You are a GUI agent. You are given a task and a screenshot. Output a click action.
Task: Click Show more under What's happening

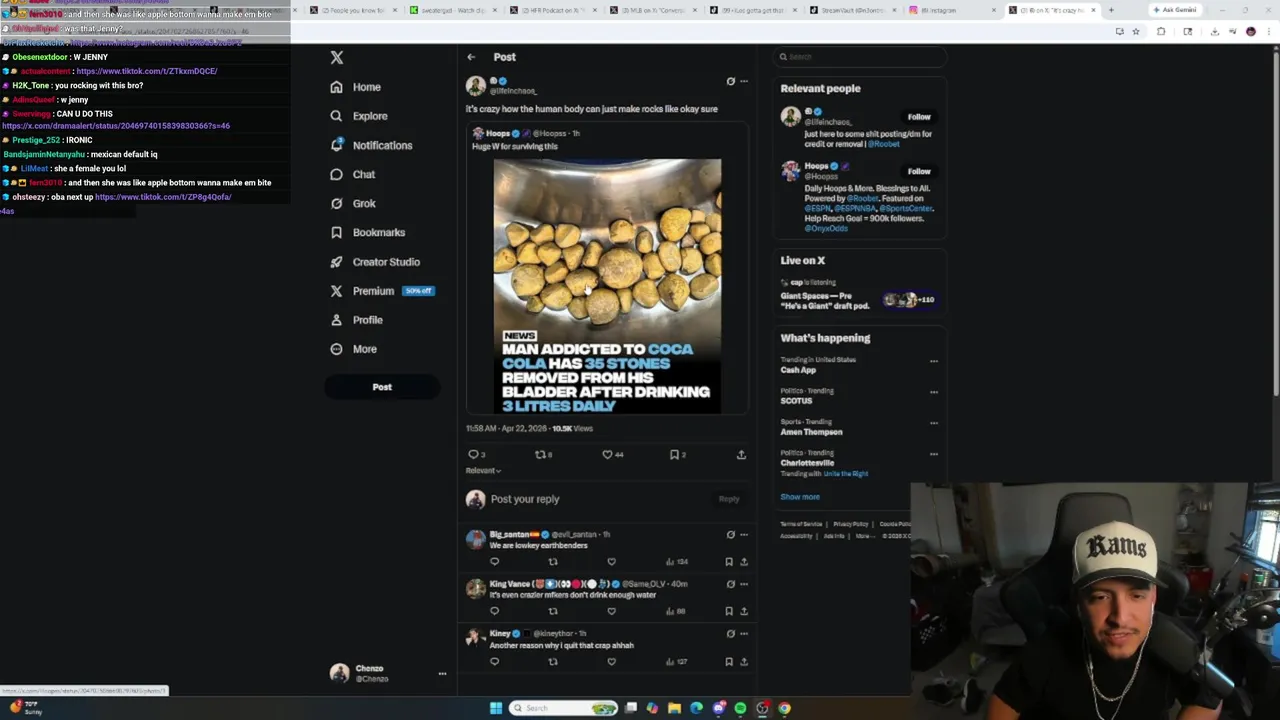coord(800,497)
